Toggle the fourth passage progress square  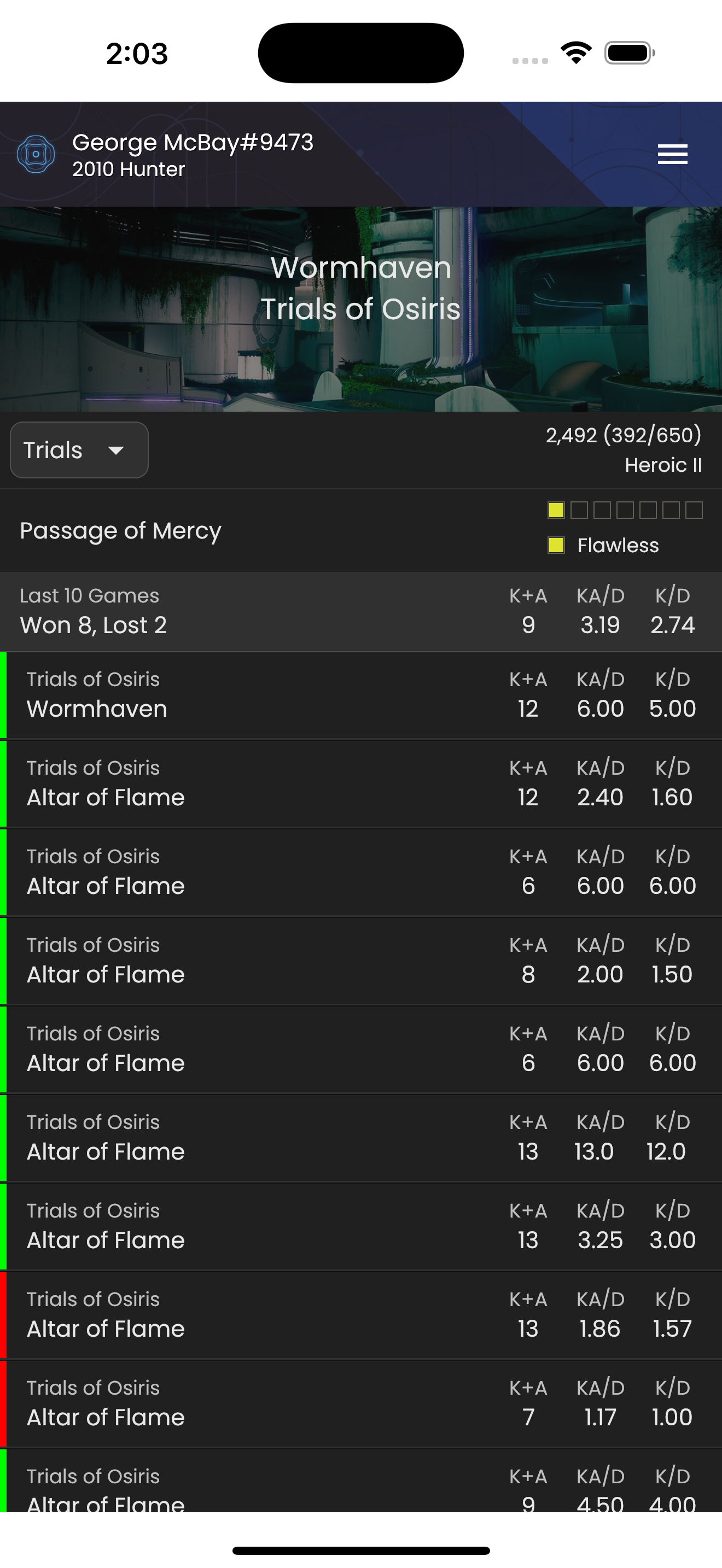coord(625,511)
